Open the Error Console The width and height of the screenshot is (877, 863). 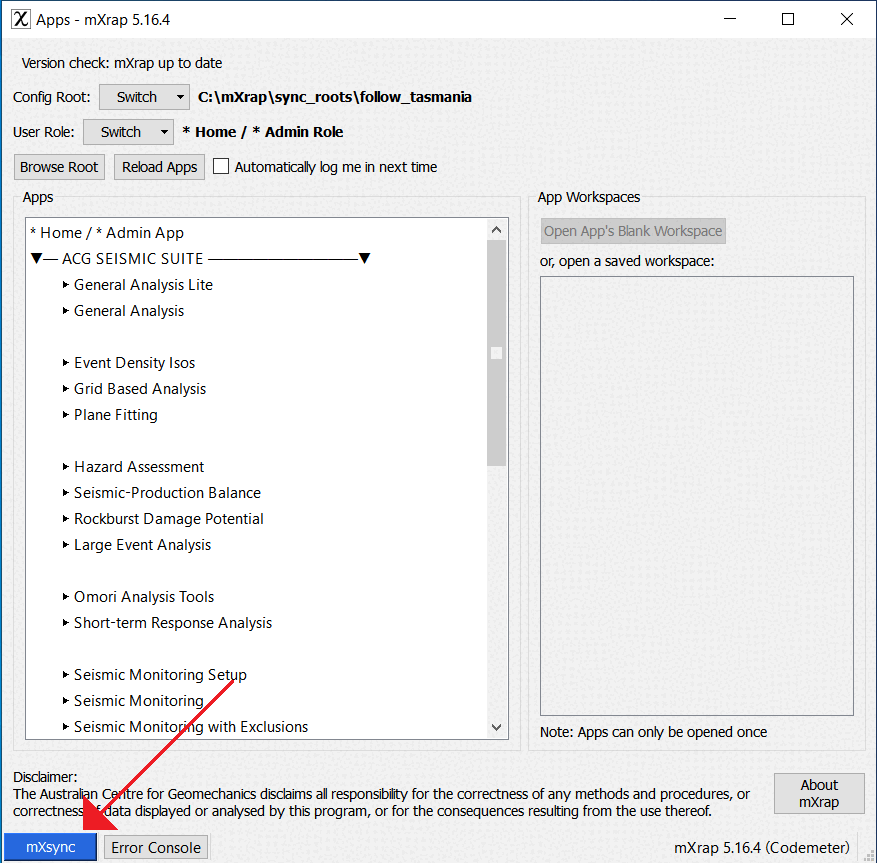point(156,847)
